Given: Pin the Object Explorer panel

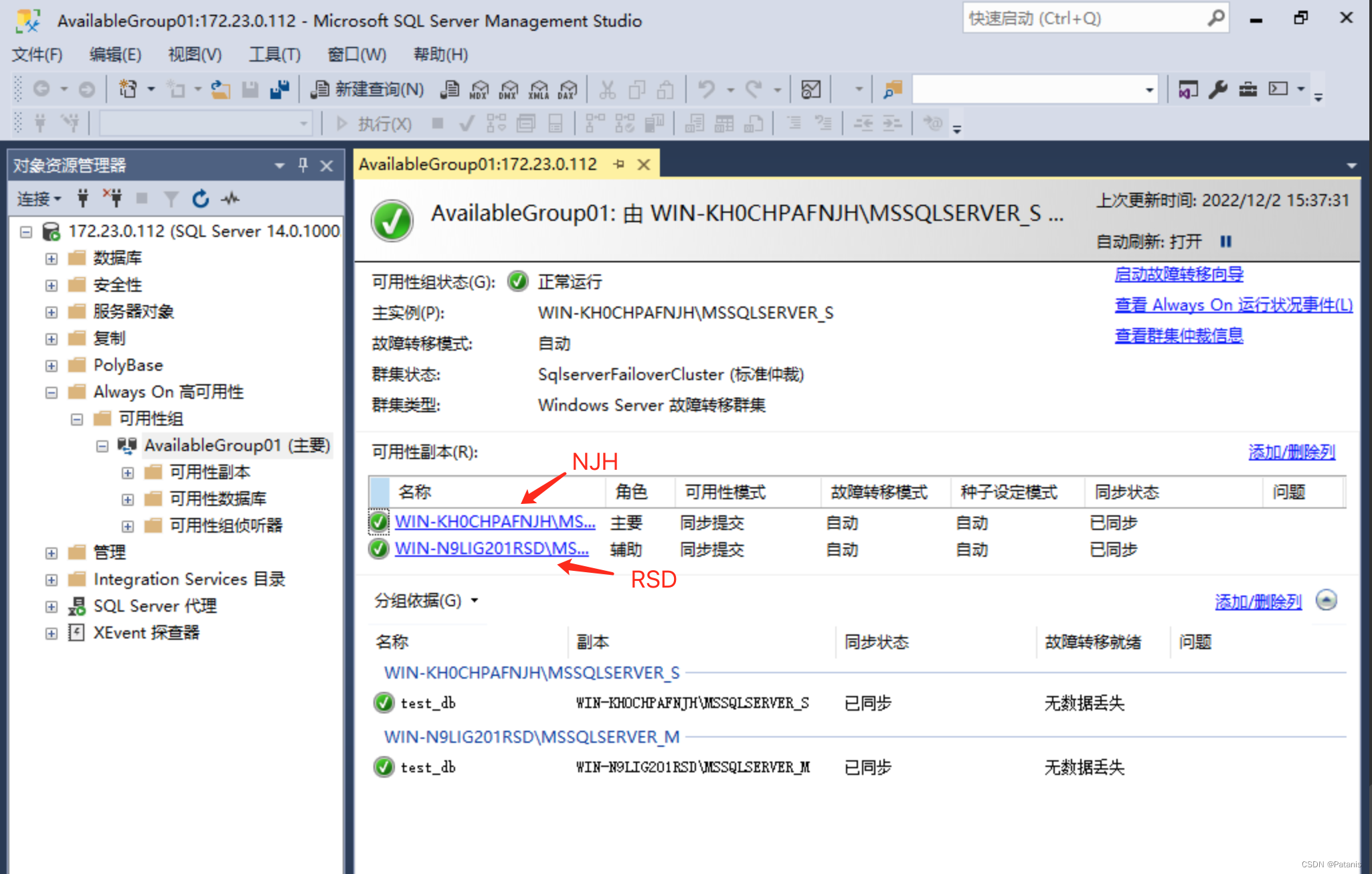Looking at the screenshot, I should pyautogui.click(x=303, y=165).
